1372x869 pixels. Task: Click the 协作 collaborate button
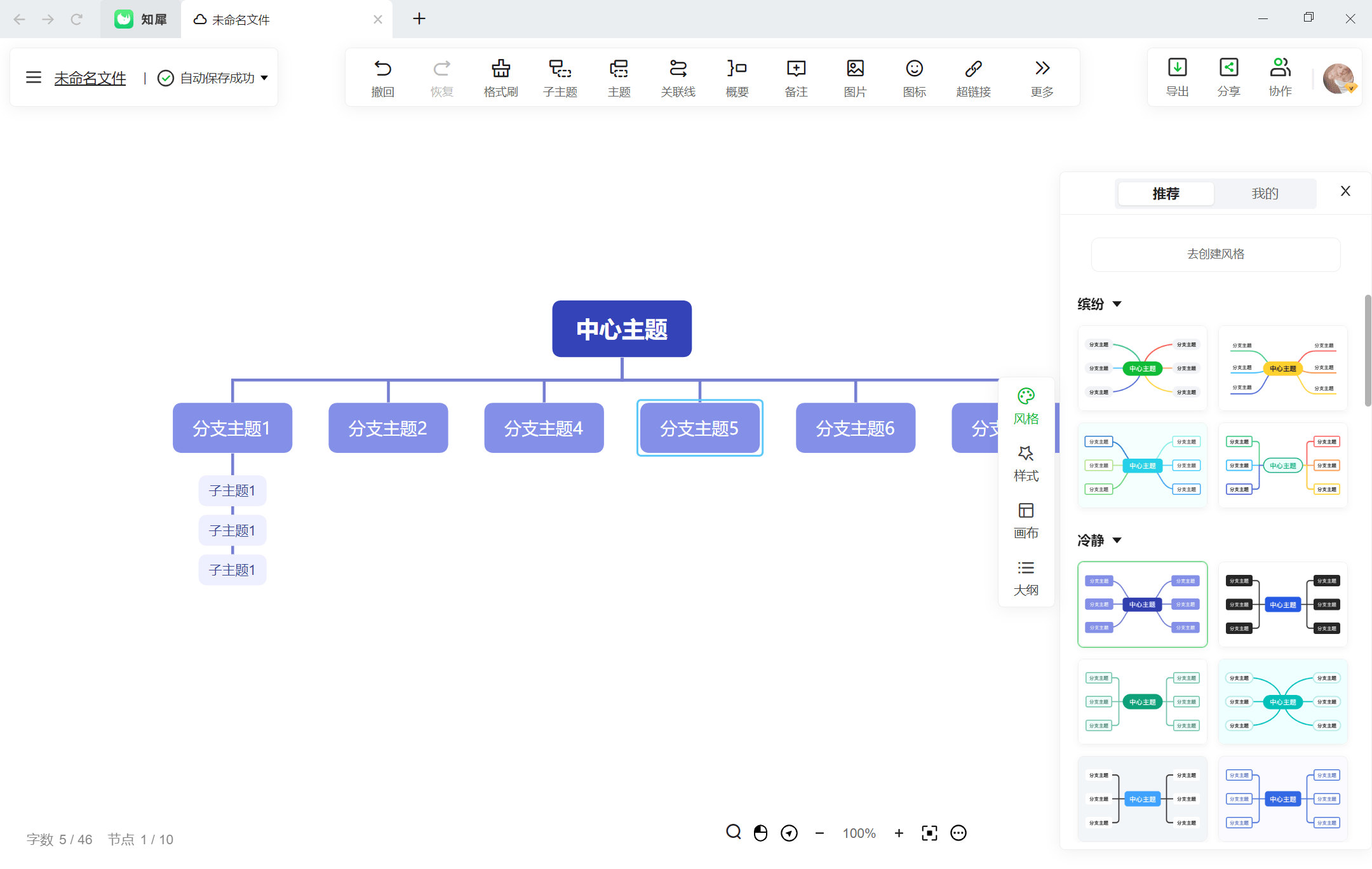[x=1280, y=76]
